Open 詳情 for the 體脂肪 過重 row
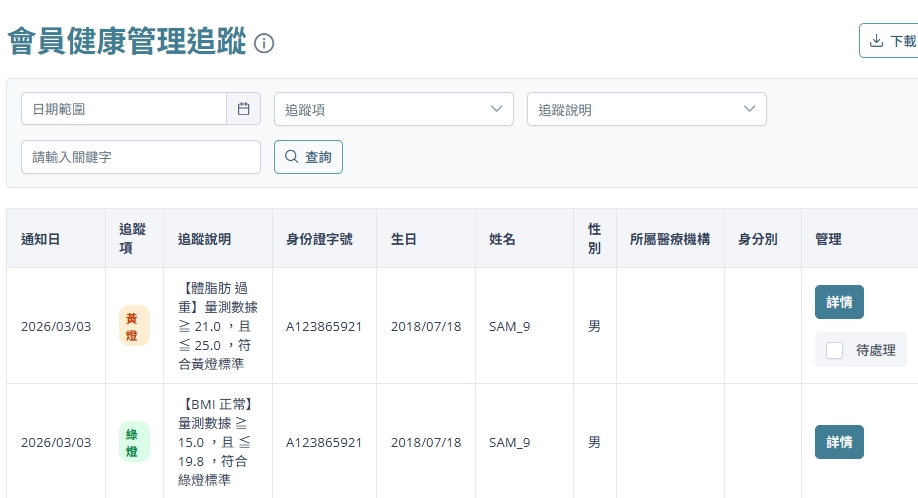Viewport: 918px width, 498px height. coord(839,301)
